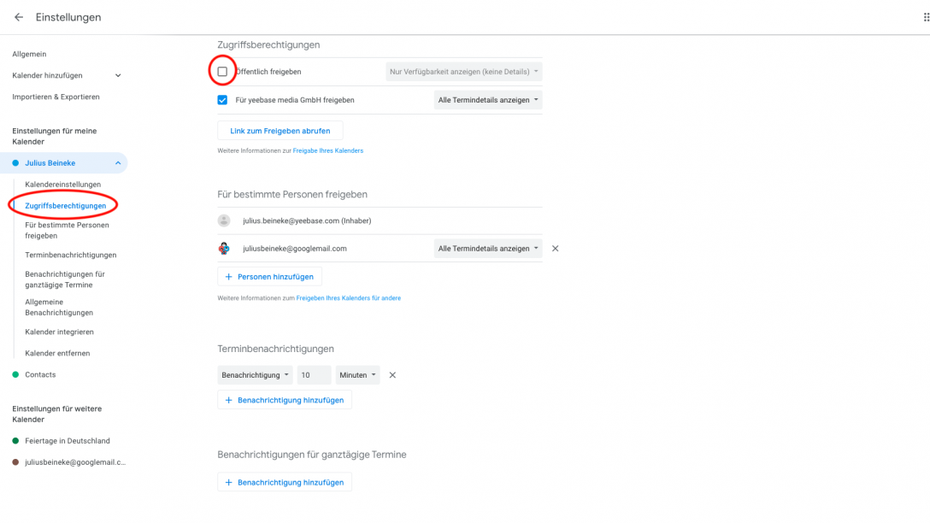The height and width of the screenshot is (523, 930).
Task: Edit the notification minutes value field
Action: pyautogui.click(x=313, y=375)
